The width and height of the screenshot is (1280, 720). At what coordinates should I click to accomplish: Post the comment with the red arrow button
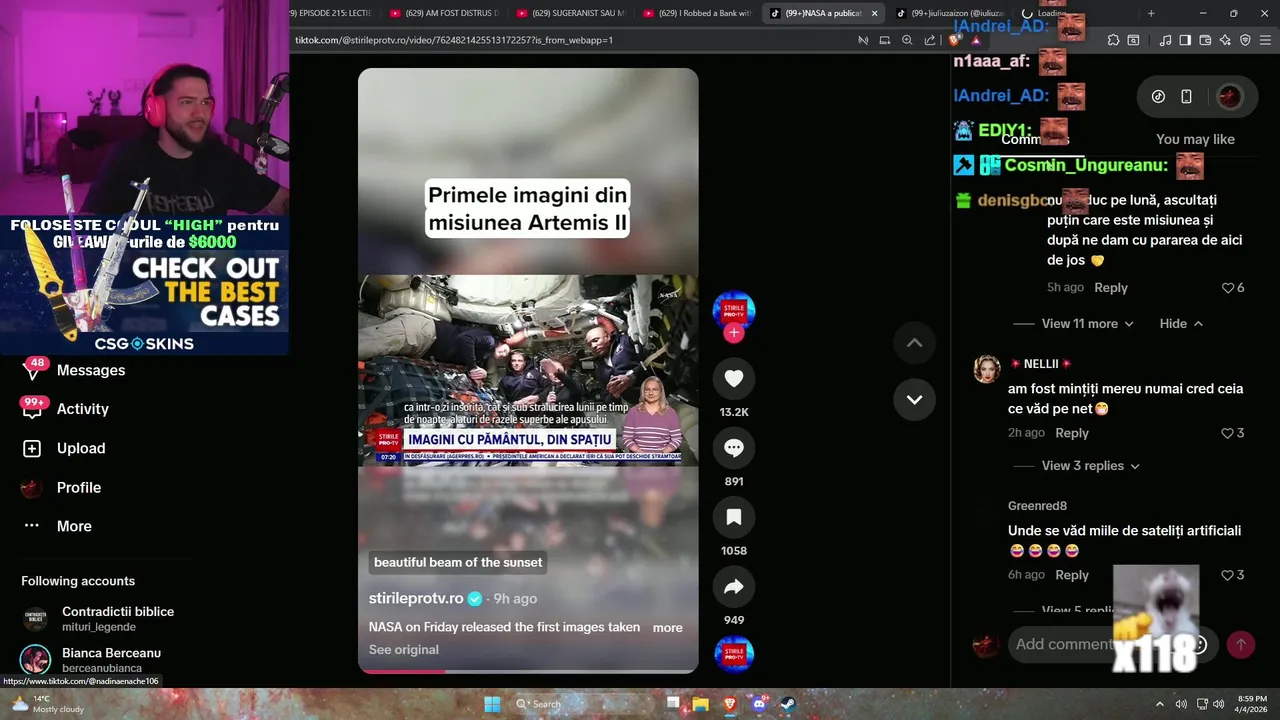click(x=1241, y=645)
